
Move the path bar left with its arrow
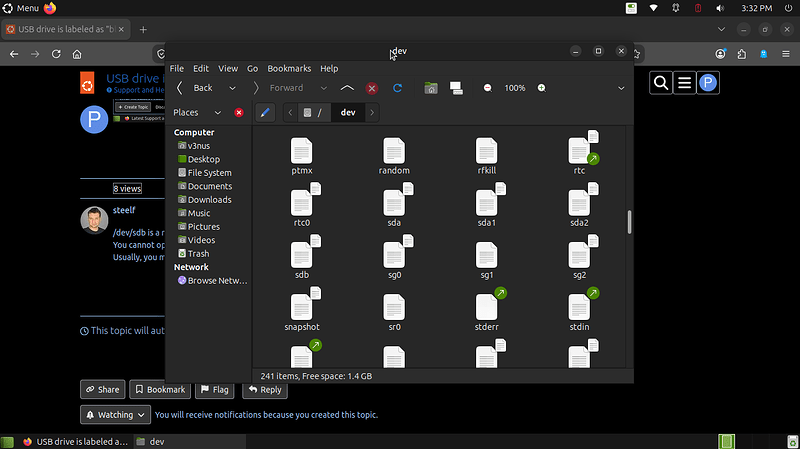290,113
